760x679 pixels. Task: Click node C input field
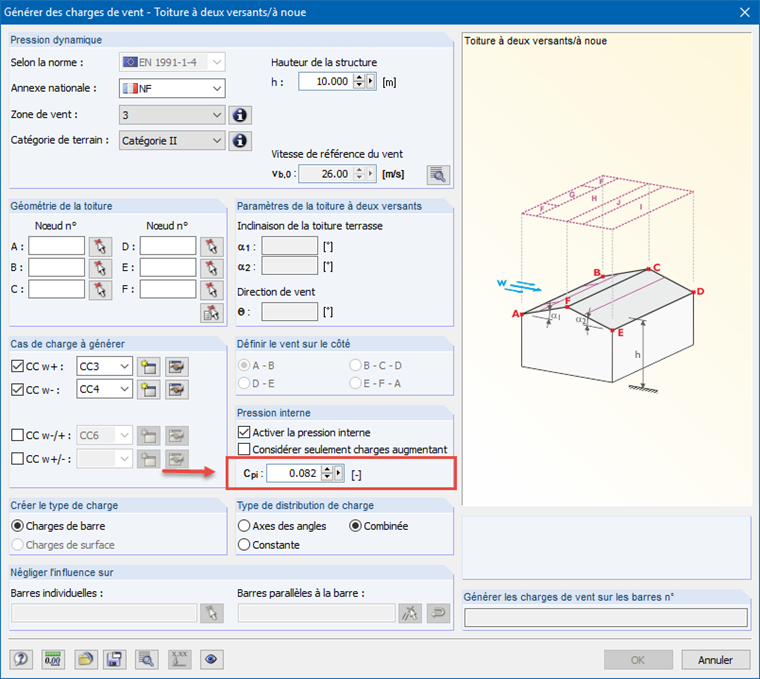pyautogui.click(x=57, y=289)
